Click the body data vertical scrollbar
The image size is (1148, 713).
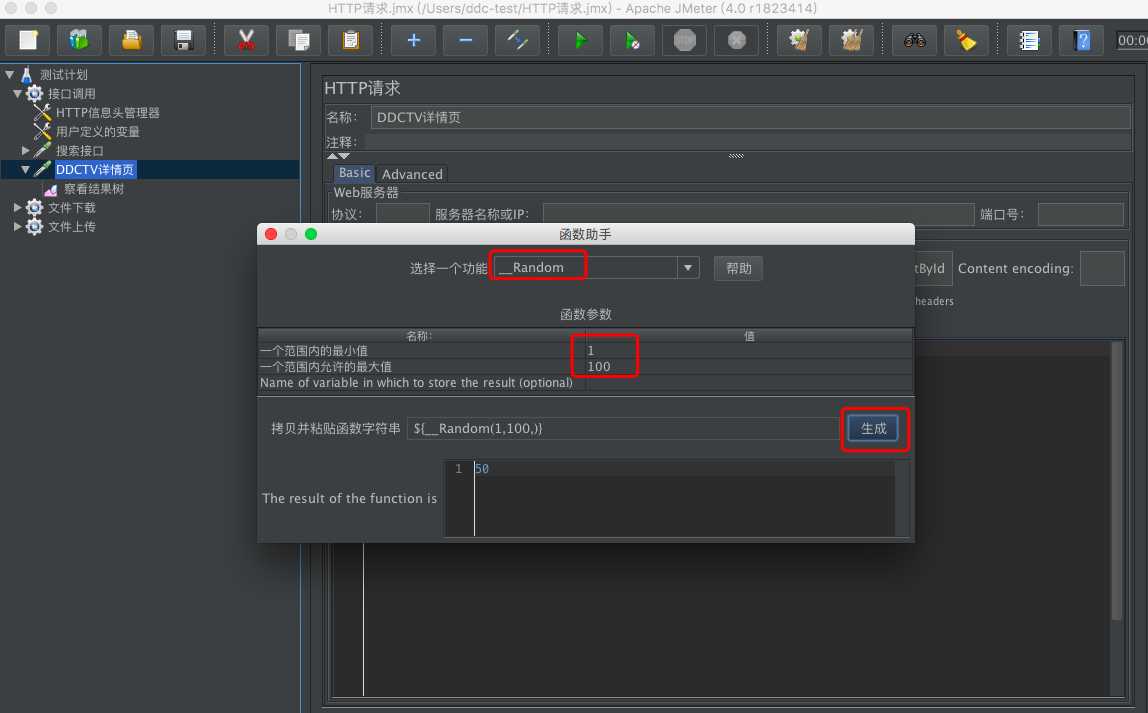pyautogui.click(x=1117, y=481)
